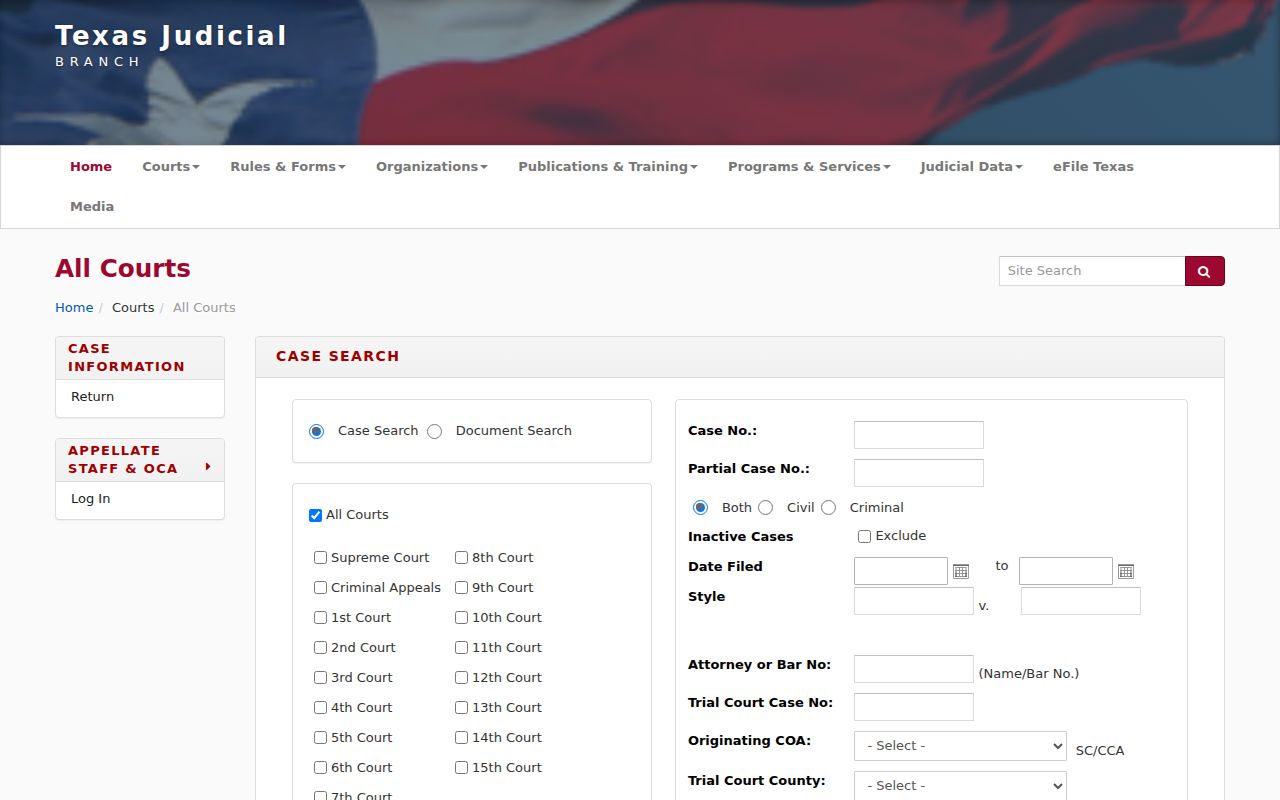Image resolution: width=1280 pixels, height=800 pixels.
Task: Click the Date Filed start date field
Action: (901, 571)
